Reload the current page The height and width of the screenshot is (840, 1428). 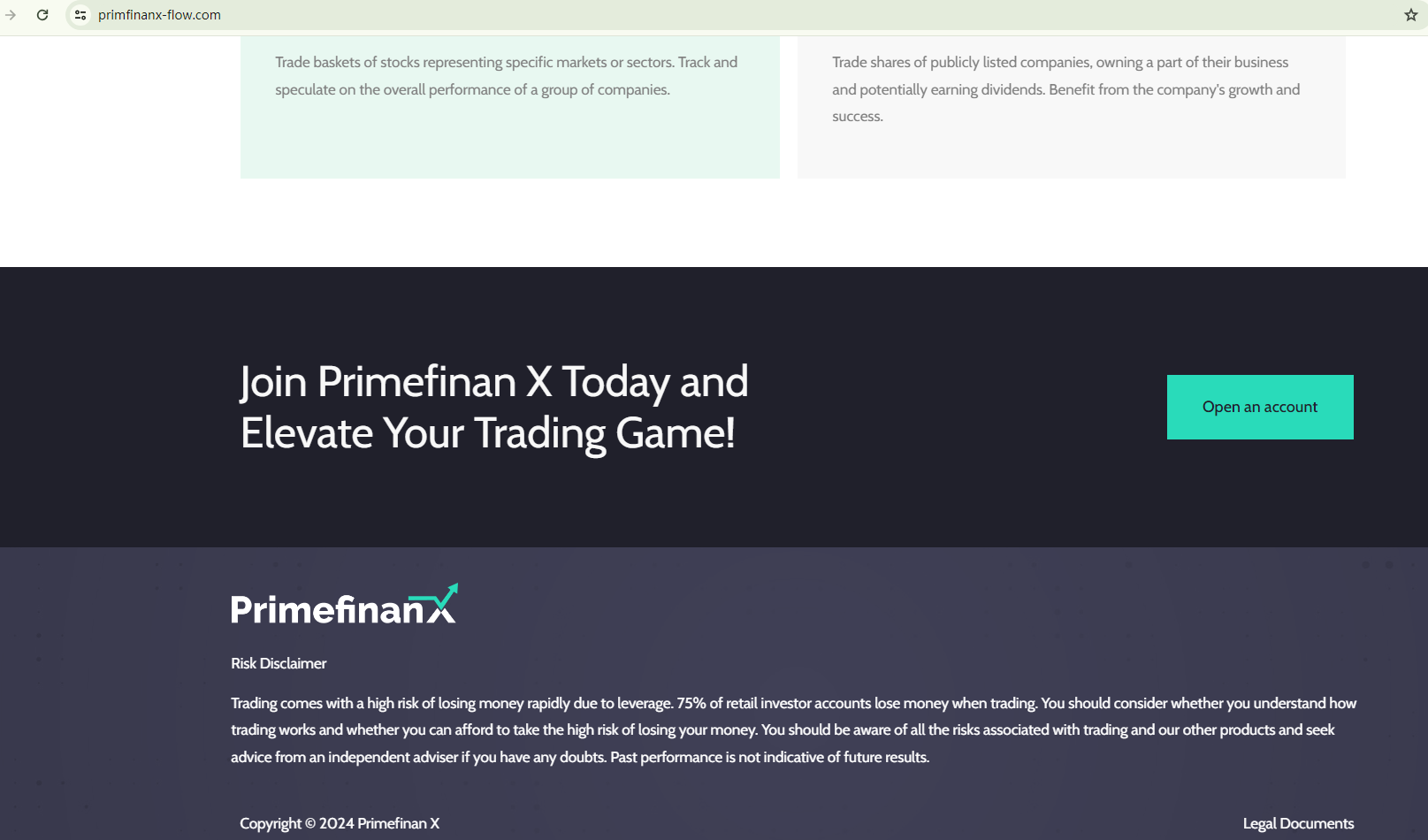tap(42, 15)
